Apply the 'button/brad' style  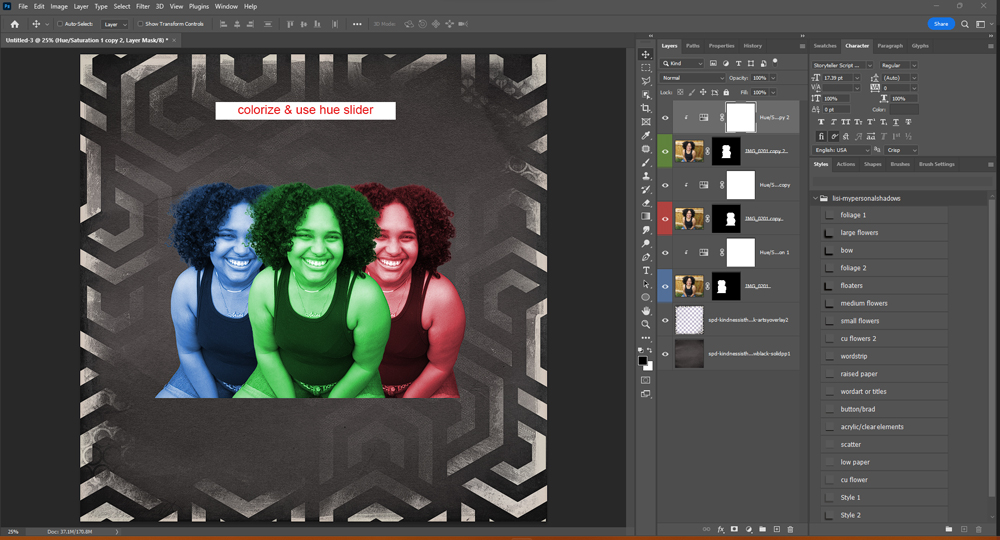pos(883,409)
